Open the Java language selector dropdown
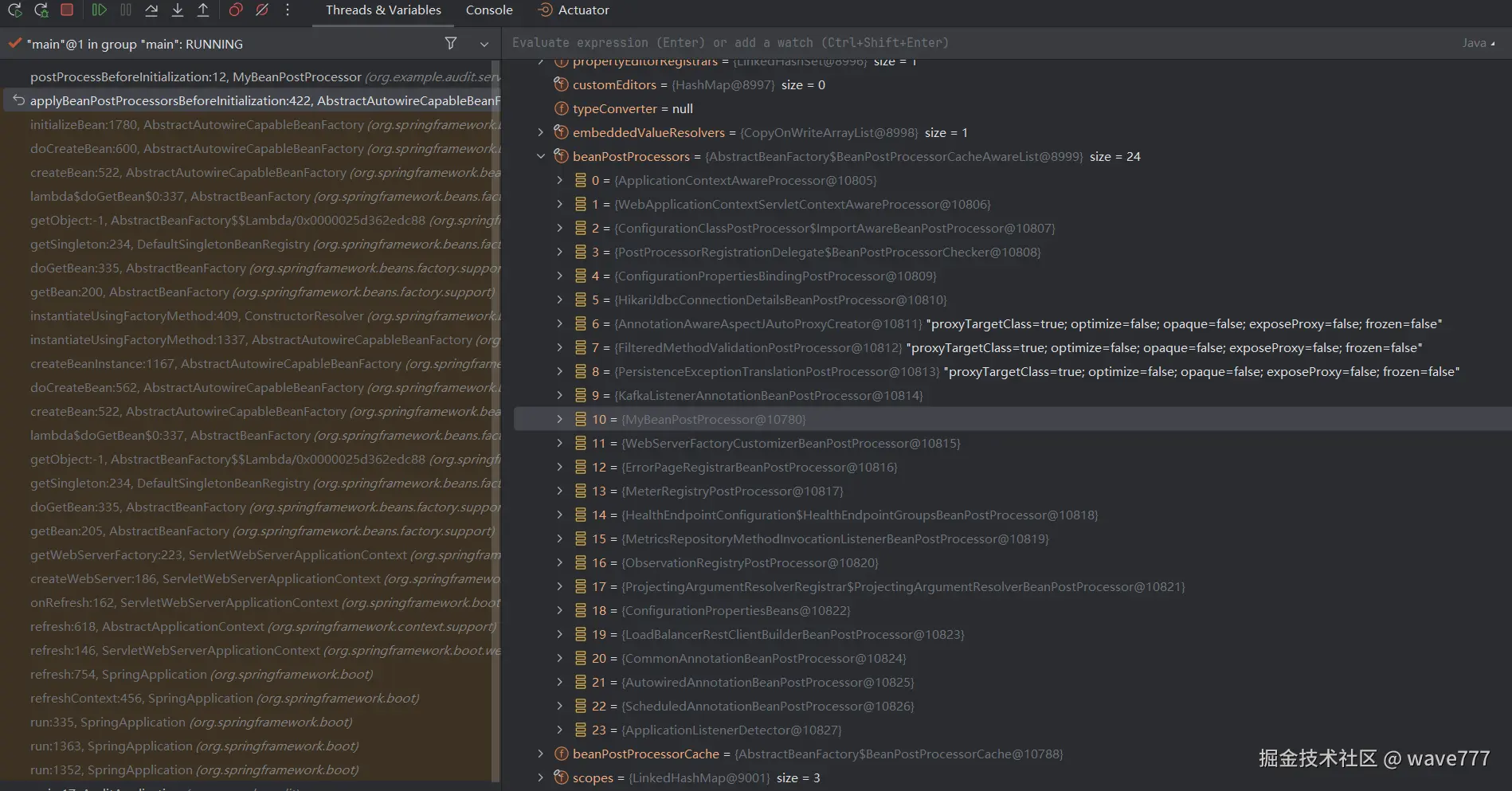Screen dimensions: 1512x791 coord(1478,43)
